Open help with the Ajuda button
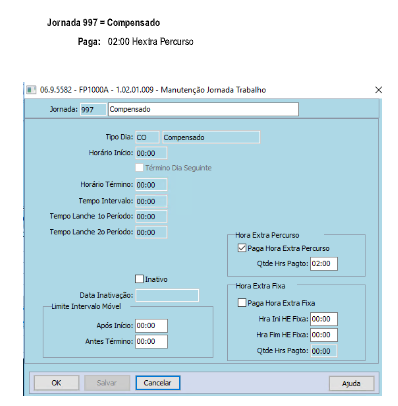398x406 pixels. click(351, 383)
